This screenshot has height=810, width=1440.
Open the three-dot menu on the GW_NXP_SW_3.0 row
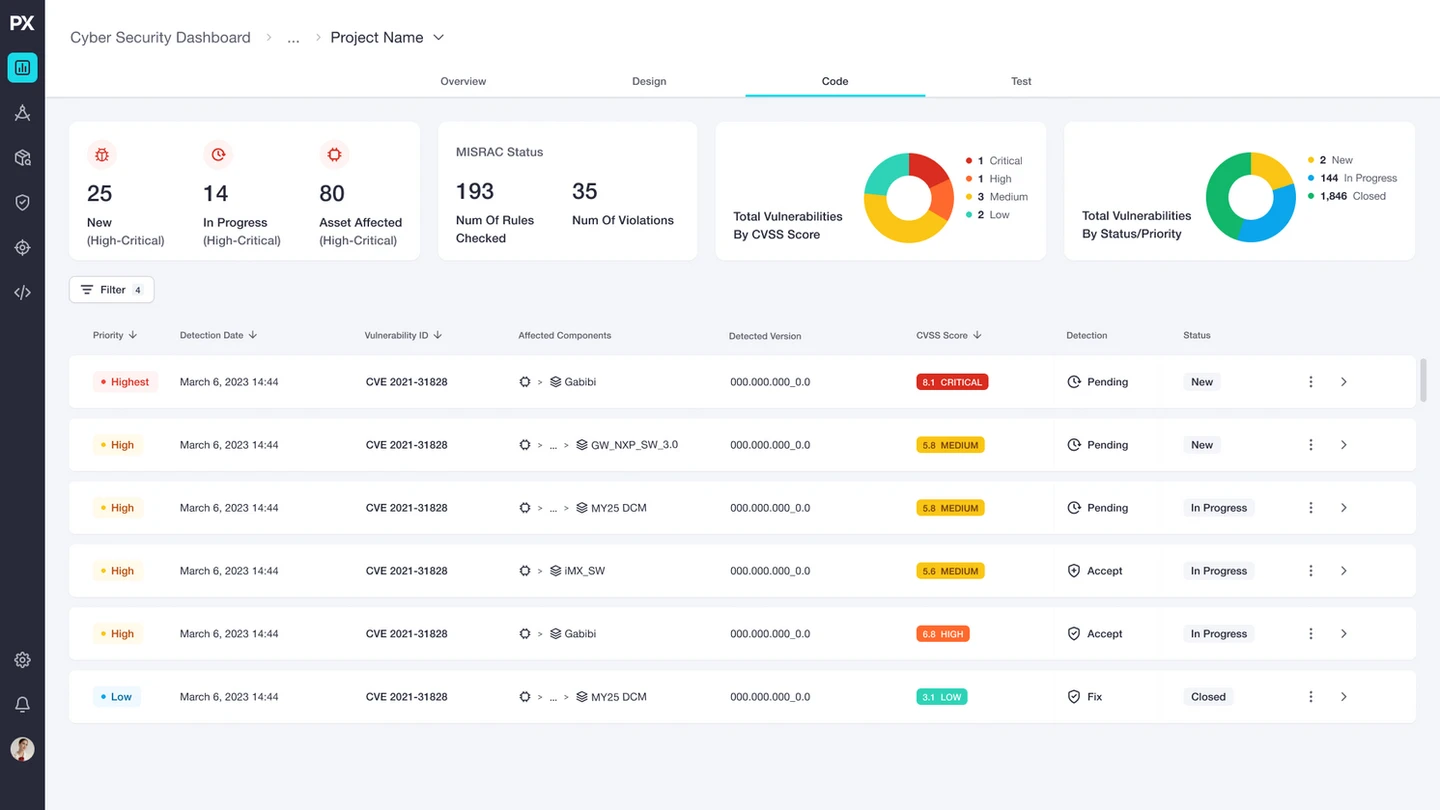(1311, 445)
